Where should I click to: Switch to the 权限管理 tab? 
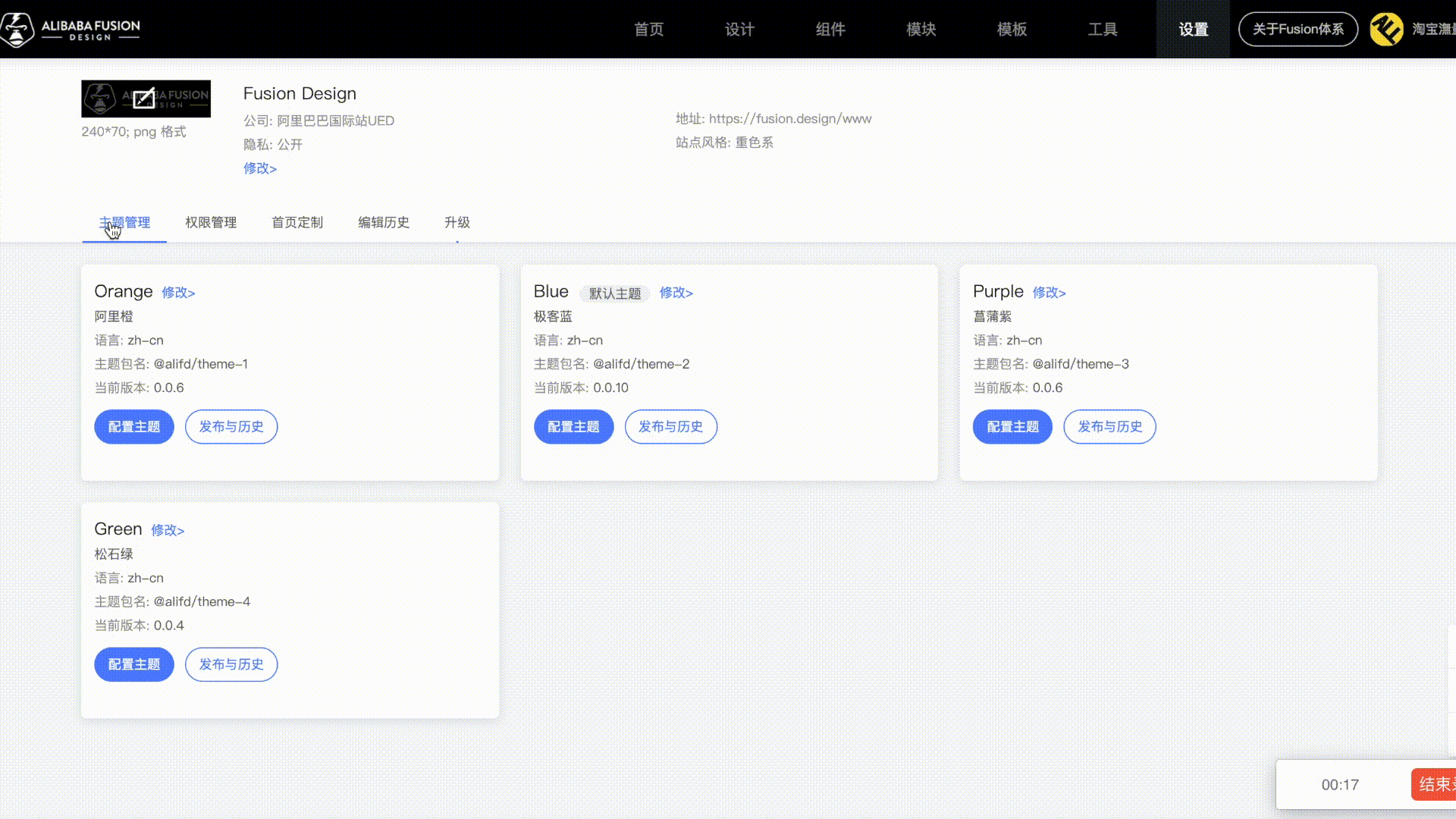(211, 222)
